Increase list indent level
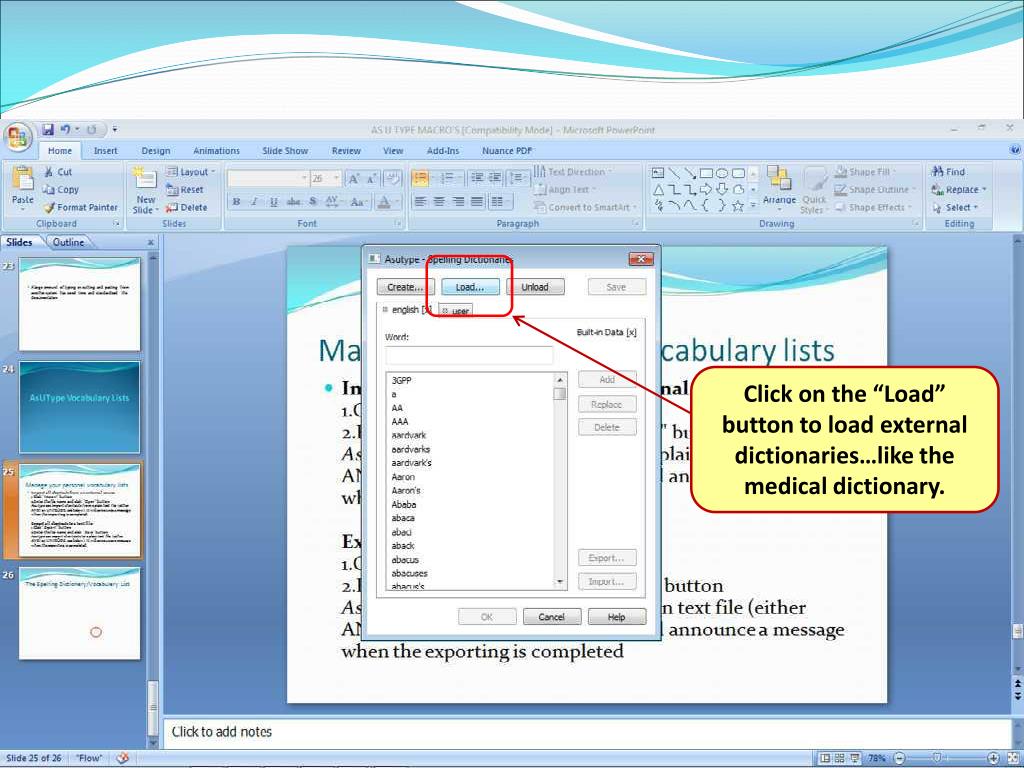 496,178
